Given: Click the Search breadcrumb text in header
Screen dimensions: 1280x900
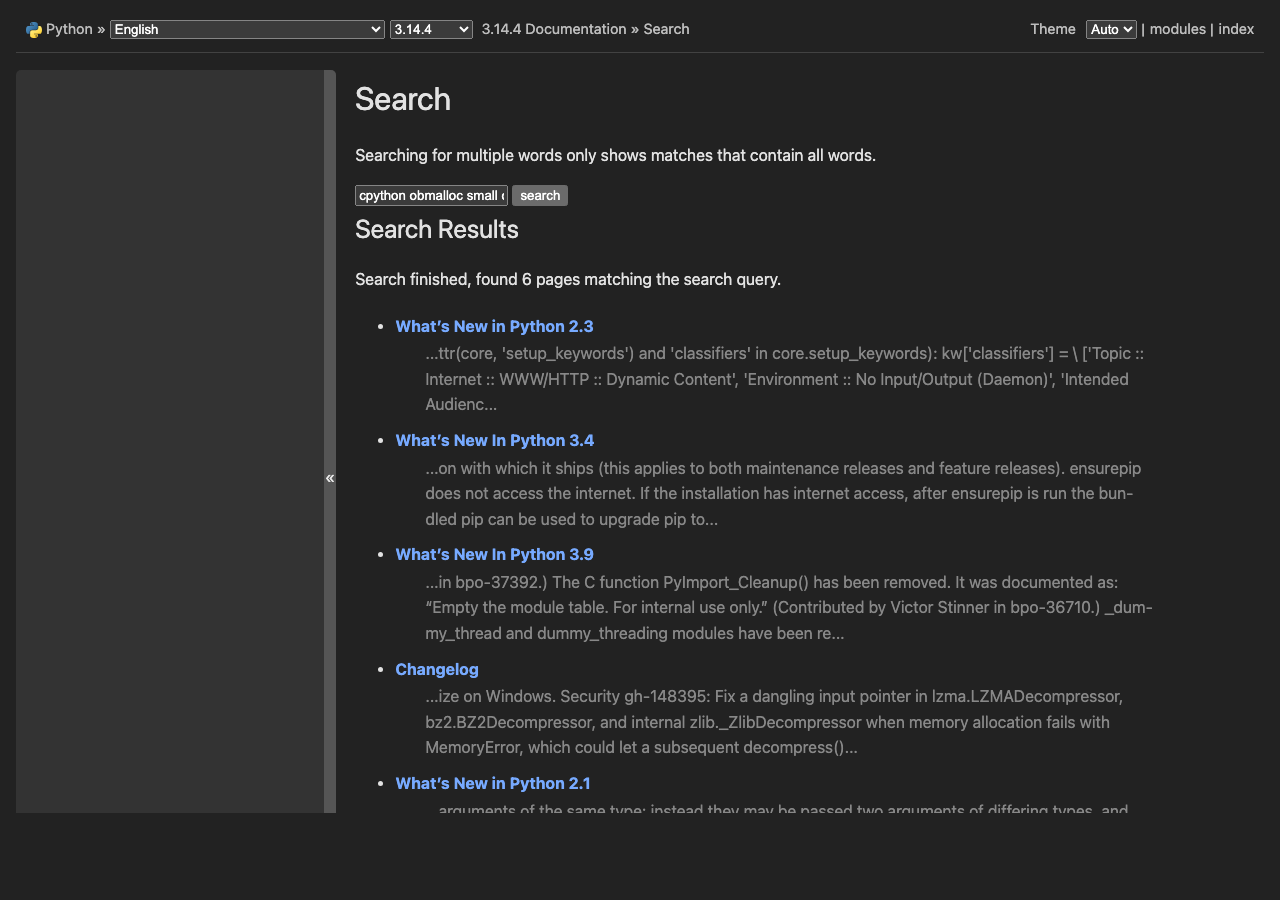Looking at the screenshot, I should click(x=666, y=30).
